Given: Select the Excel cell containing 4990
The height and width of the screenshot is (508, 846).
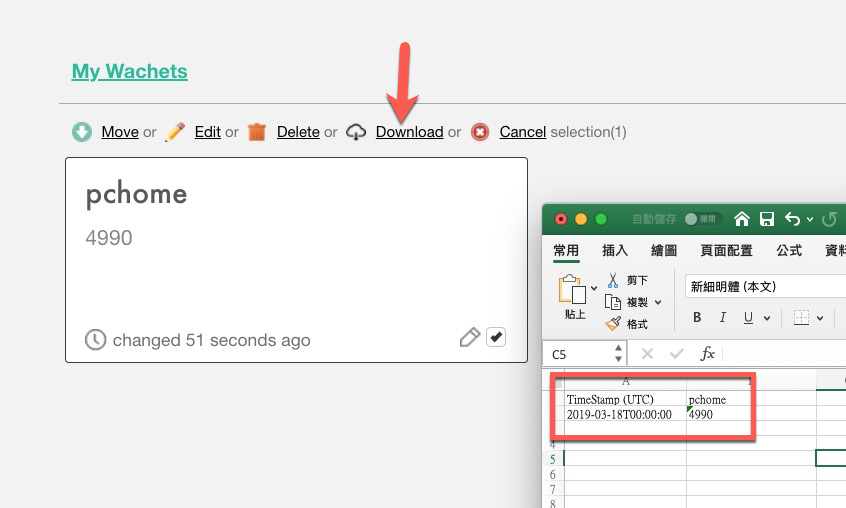Looking at the screenshot, I should tap(751, 414).
